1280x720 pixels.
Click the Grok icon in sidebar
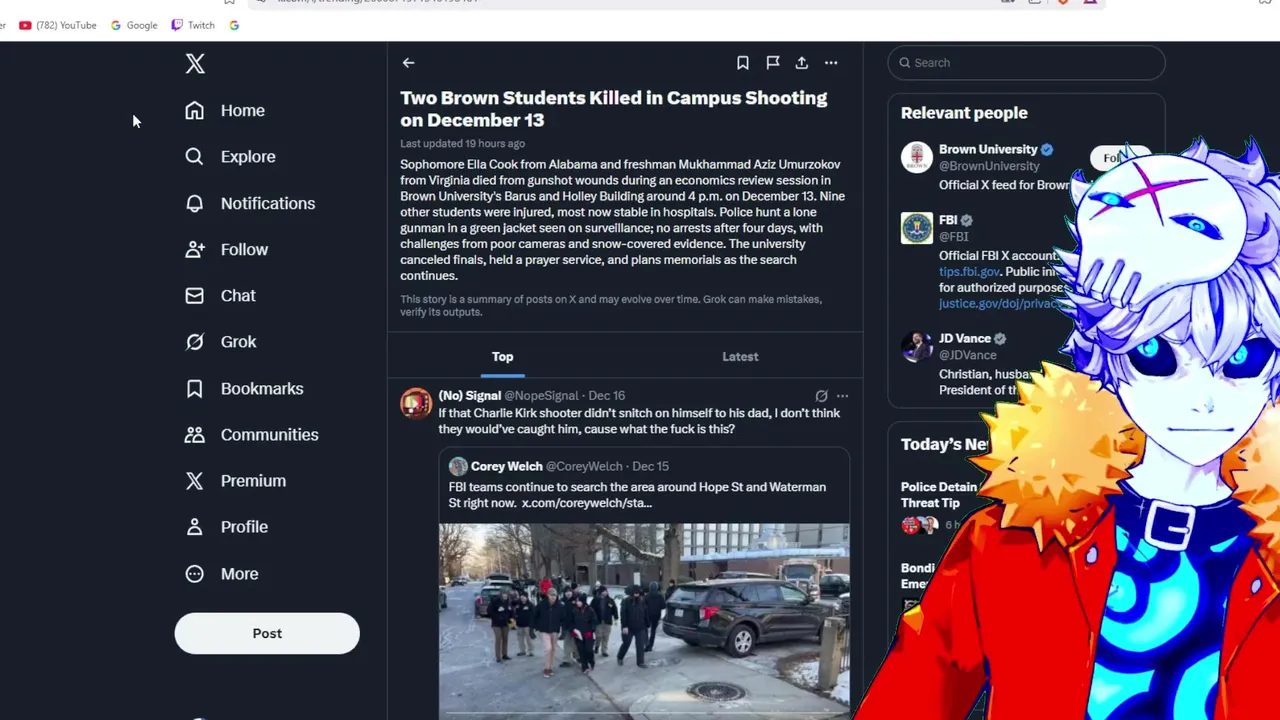coord(194,342)
